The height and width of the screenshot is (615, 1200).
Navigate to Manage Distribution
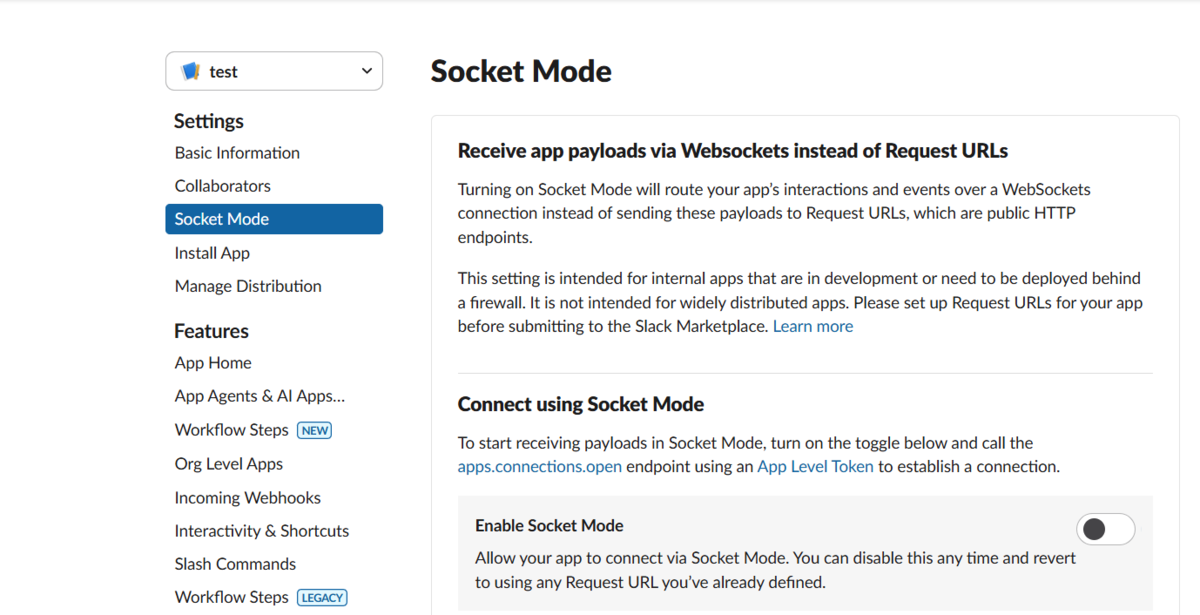[248, 286]
